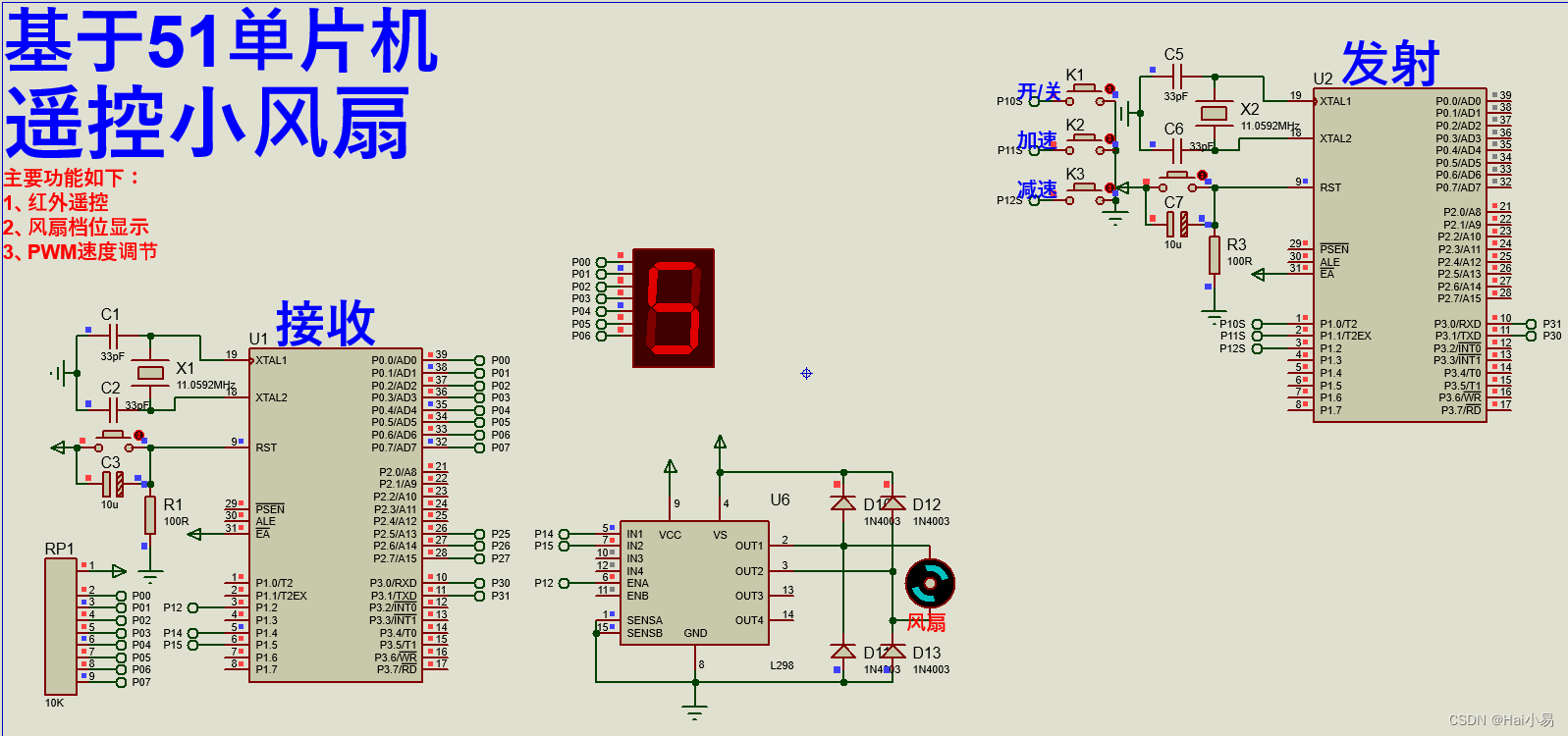
Task: Click the ground symbol below L298 pin 8
Action: 695,712
